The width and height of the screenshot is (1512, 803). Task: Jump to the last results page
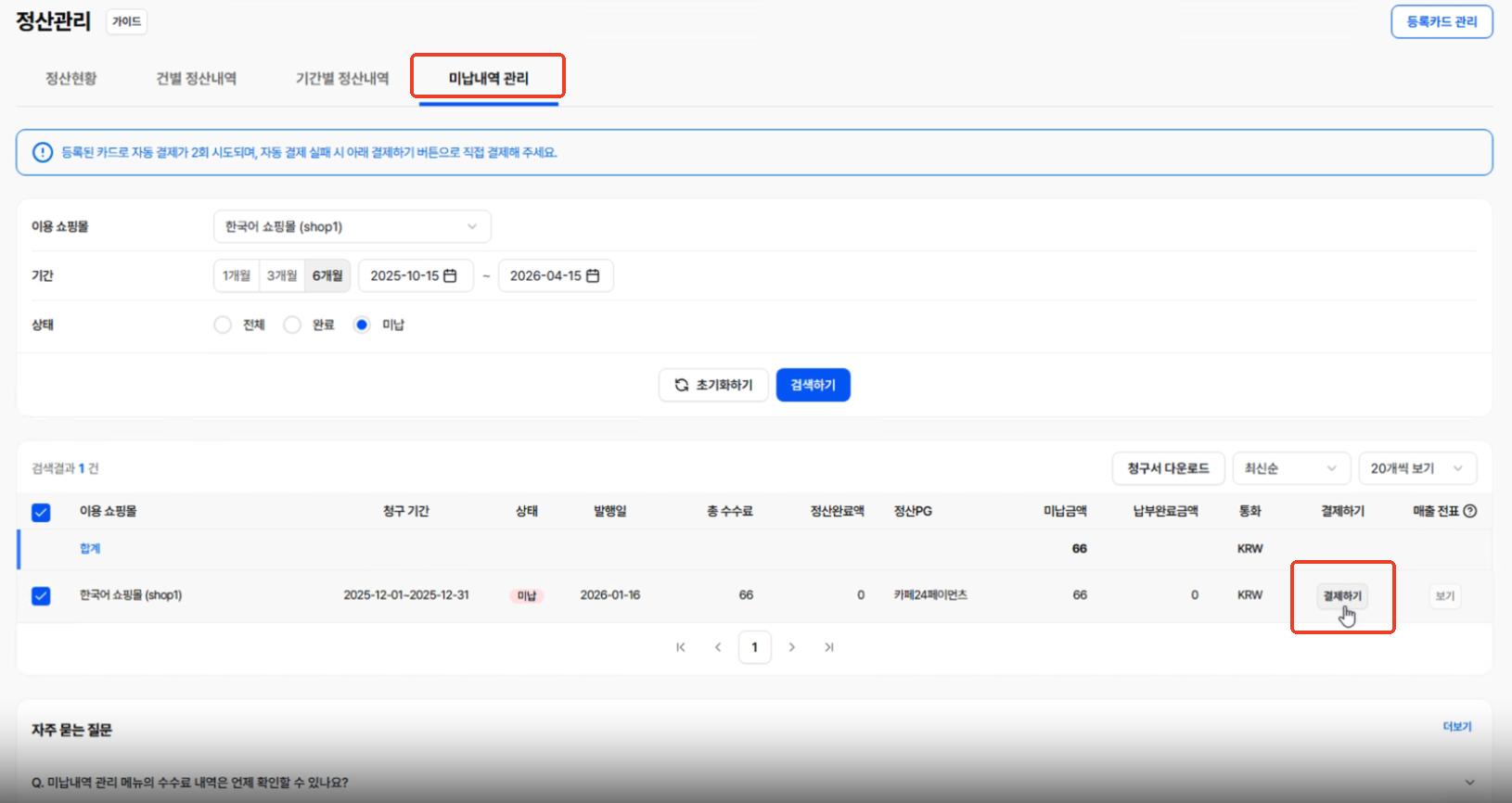point(828,647)
